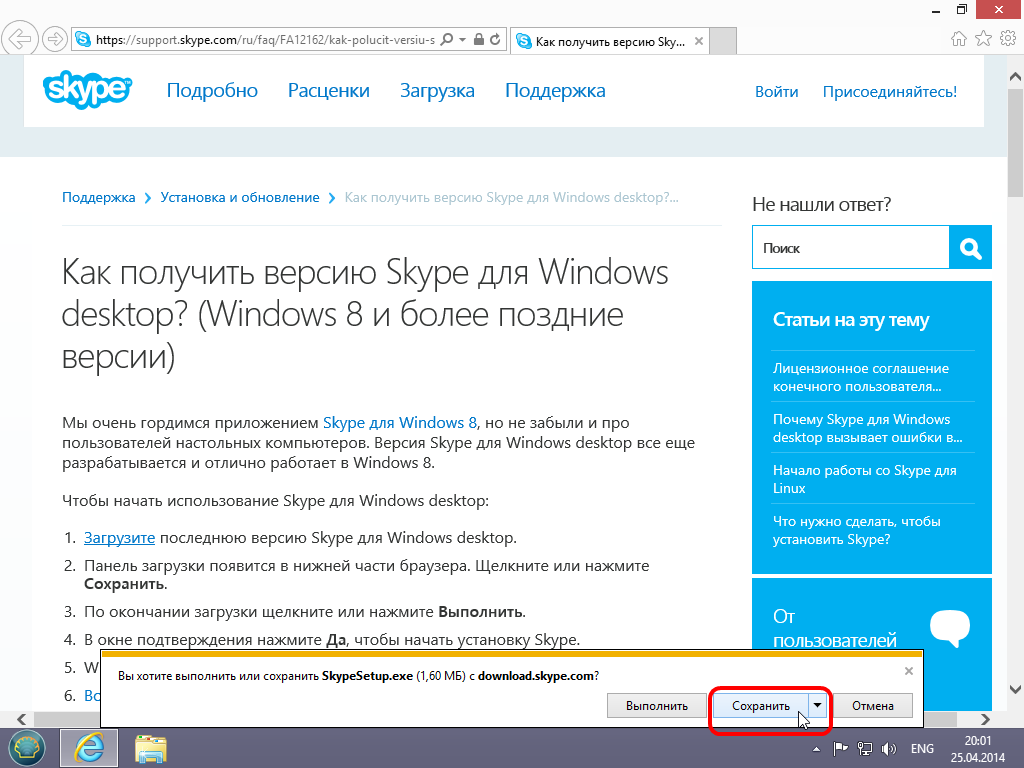Open File Explorer taskbar icon
The image size is (1024, 768).
(151, 748)
